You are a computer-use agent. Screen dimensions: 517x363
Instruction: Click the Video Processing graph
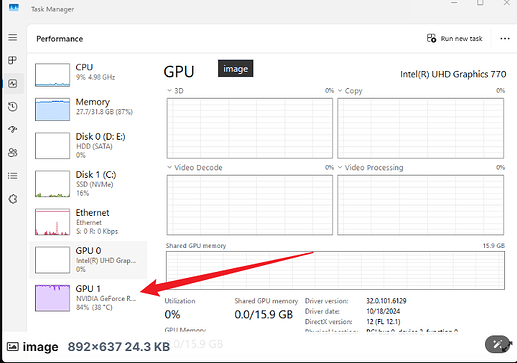point(420,205)
